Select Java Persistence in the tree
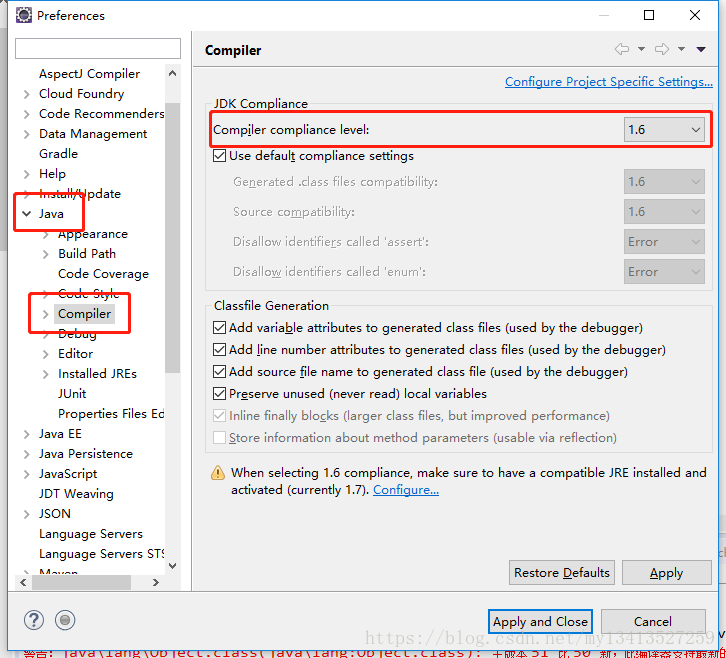 pyautogui.click(x=86, y=454)
